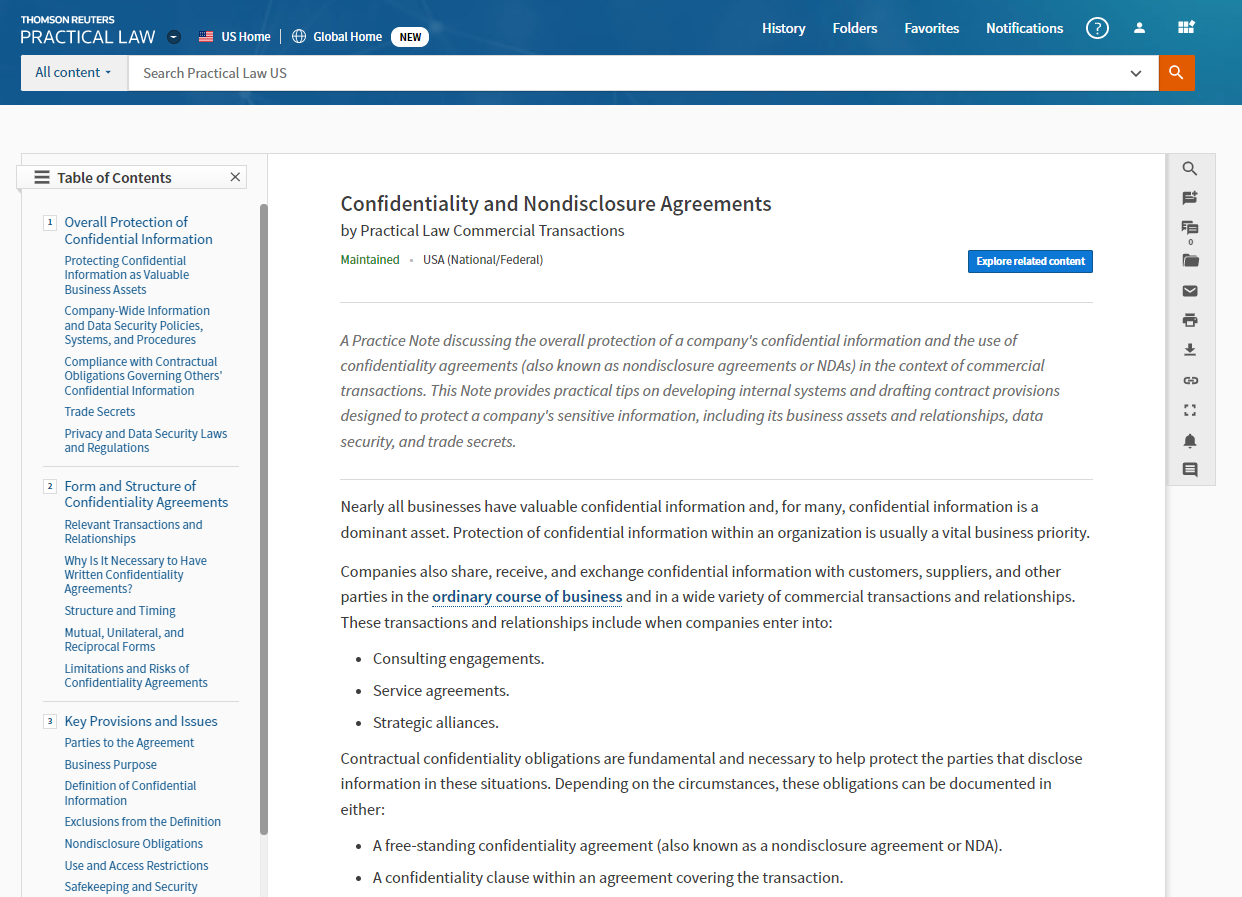Open the apps grid icon in header
The height and width of the screenshot is (897, 1242).
tap(1186, 28)
